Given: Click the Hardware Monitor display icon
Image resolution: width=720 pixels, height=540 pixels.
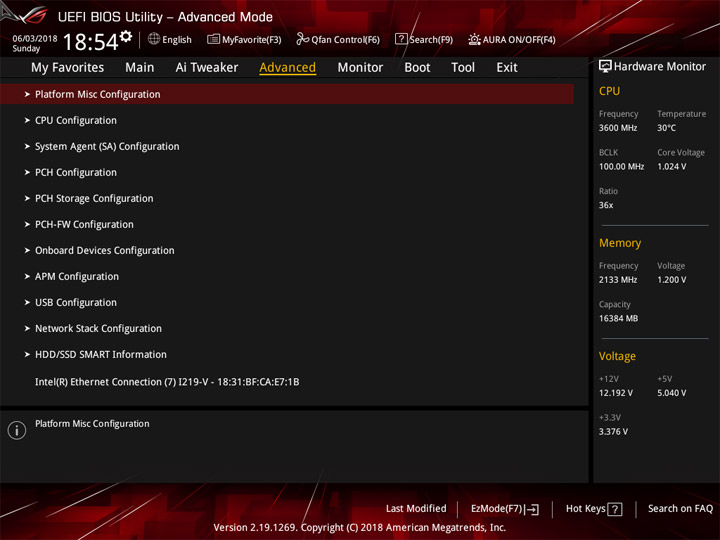Looking at the screenshot, I should pos(605,67).
